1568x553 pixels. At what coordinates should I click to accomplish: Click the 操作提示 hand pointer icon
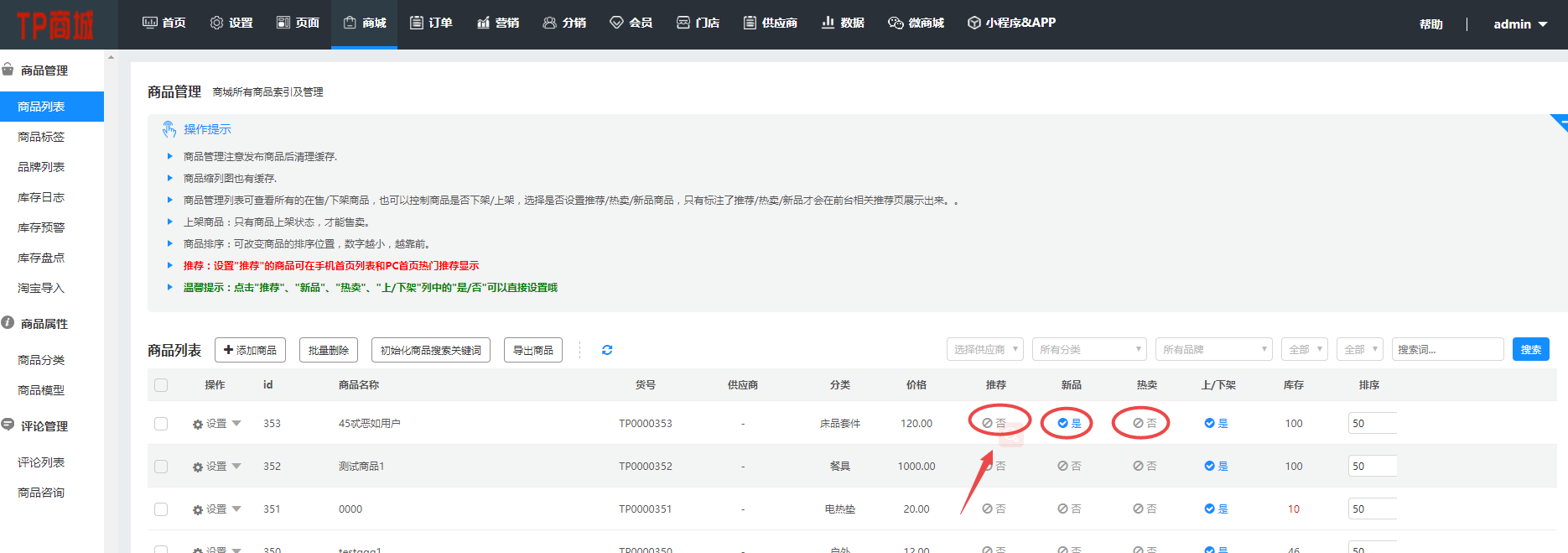[169, 129]
